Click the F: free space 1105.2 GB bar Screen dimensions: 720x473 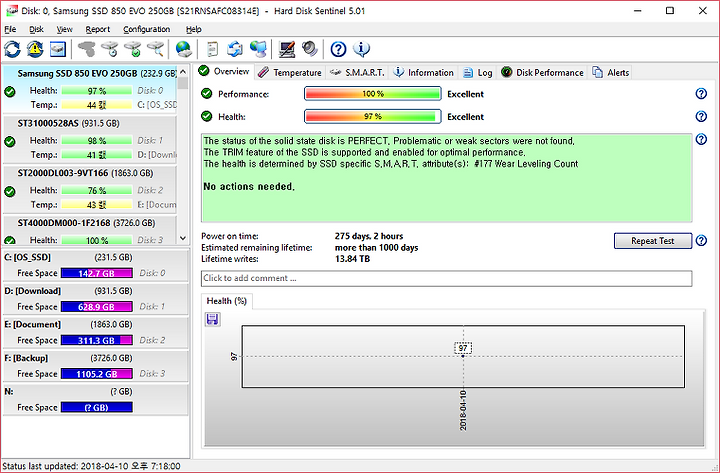click(96, 374)
